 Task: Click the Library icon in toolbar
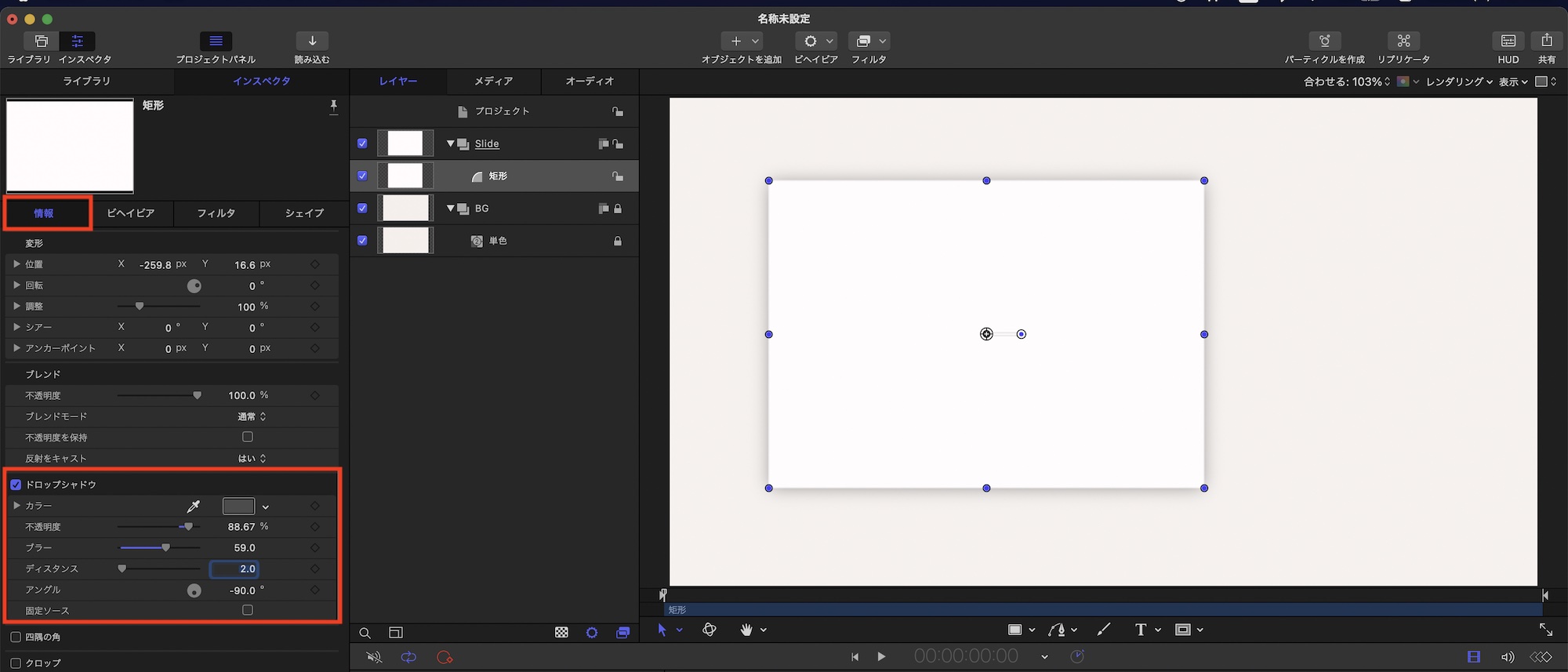point(41,41)
